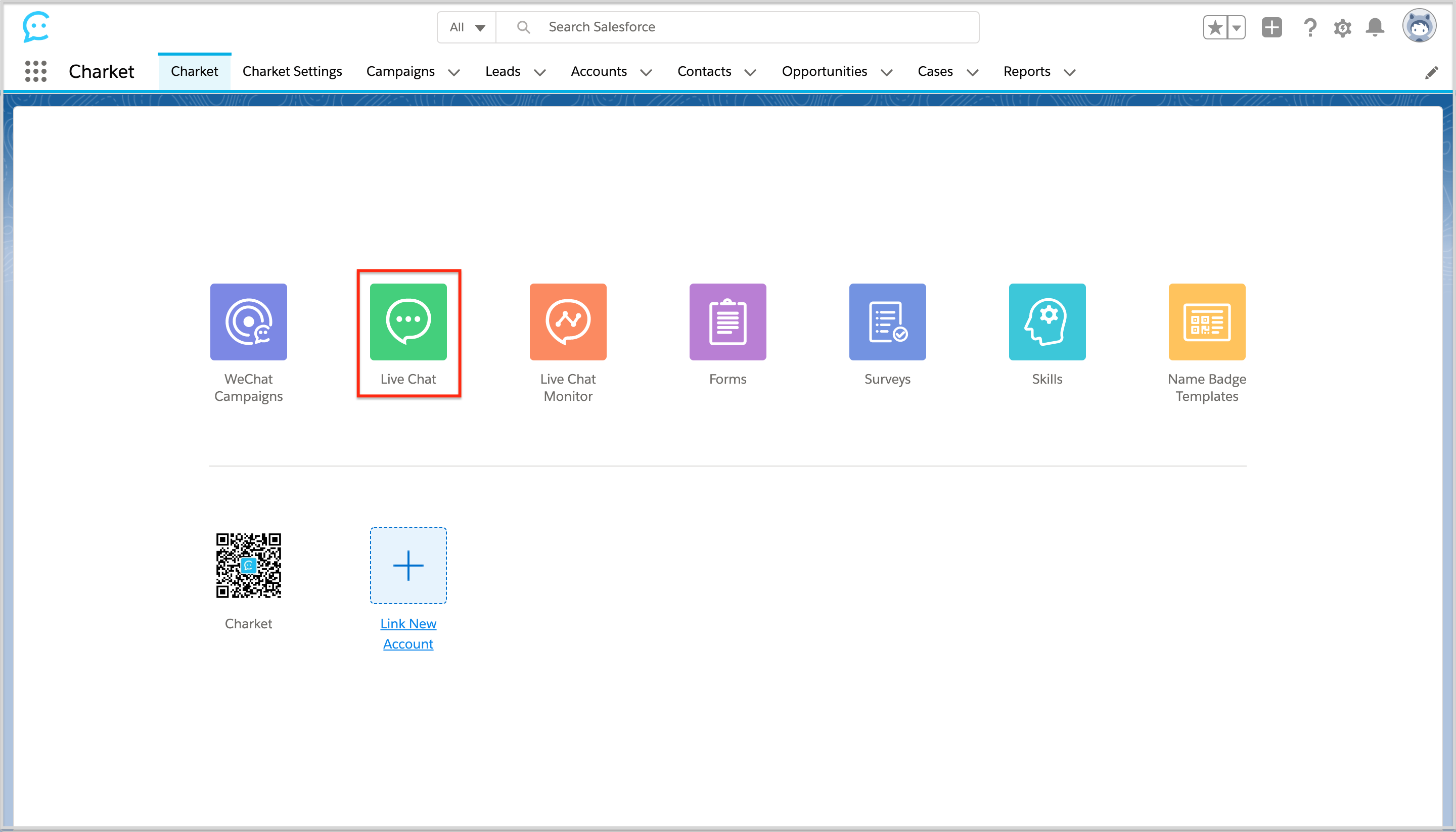Click the Favorites star icon
This screenshot has height=832, width=1456.
click(x=1215, y=27)
